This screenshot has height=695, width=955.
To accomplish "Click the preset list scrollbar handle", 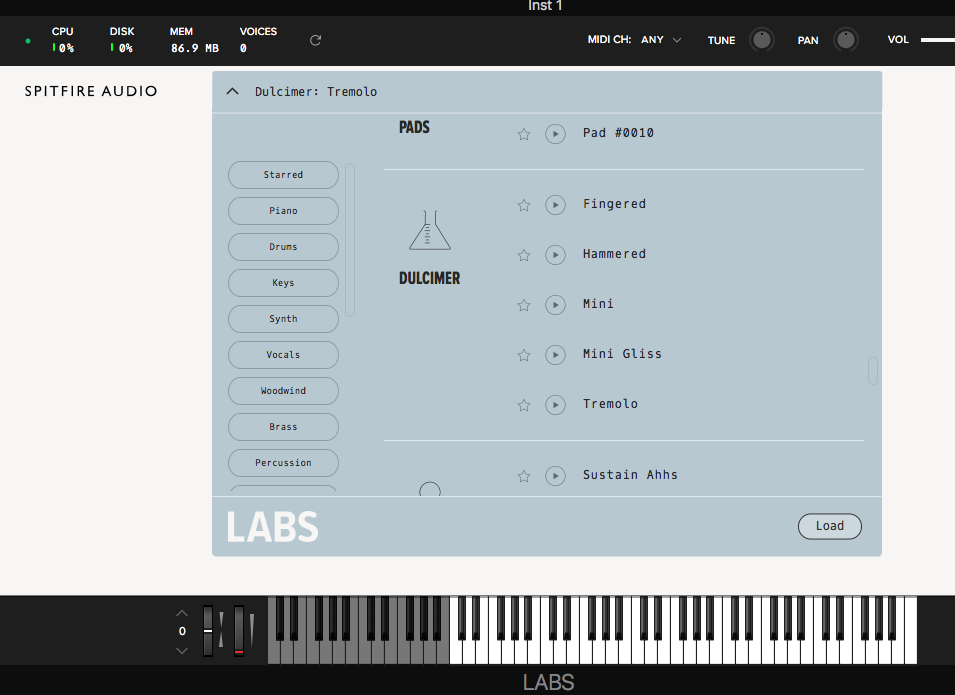I will (x=872, y=371).
